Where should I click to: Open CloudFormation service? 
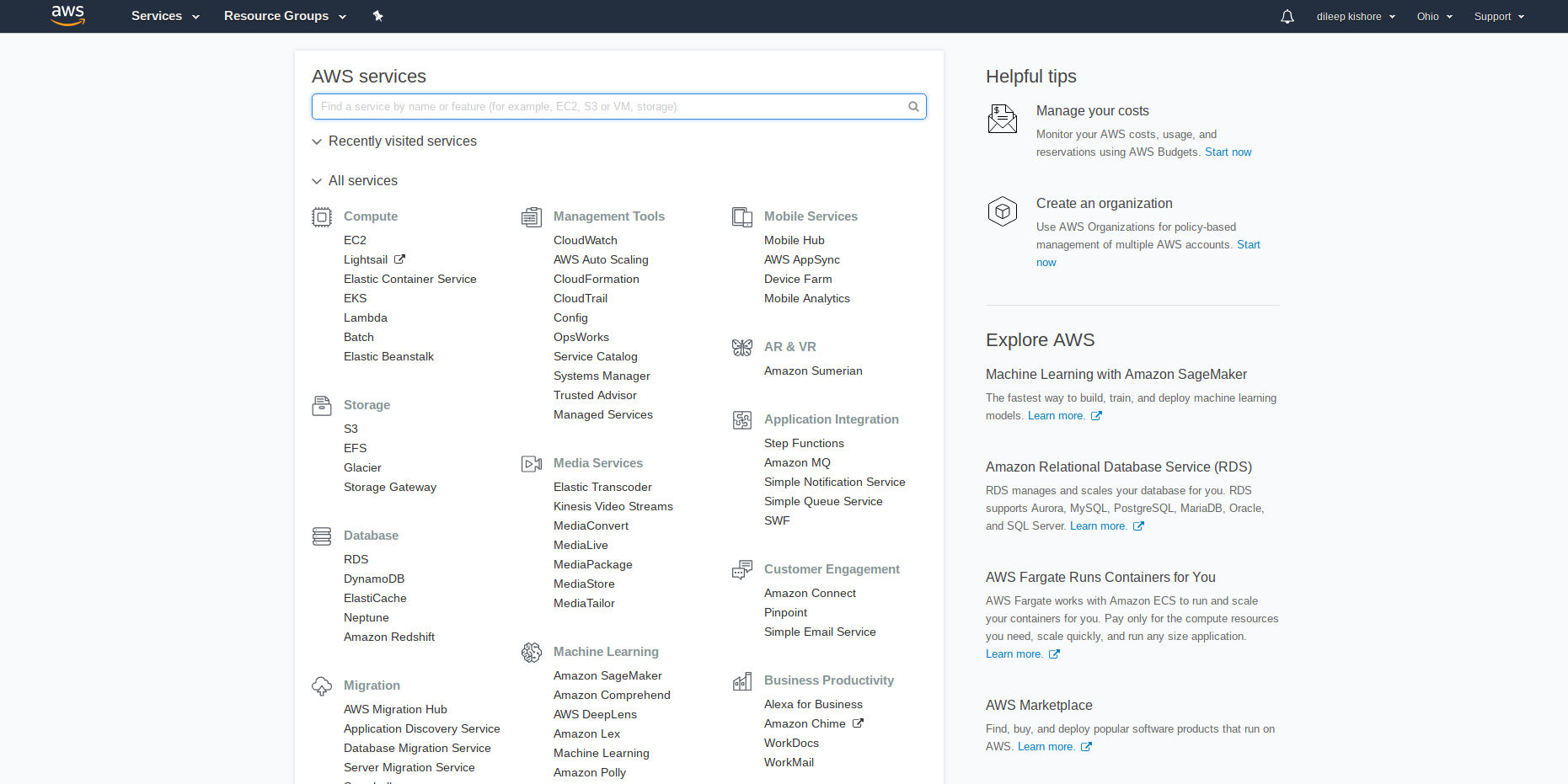click(x=597, y=280)
